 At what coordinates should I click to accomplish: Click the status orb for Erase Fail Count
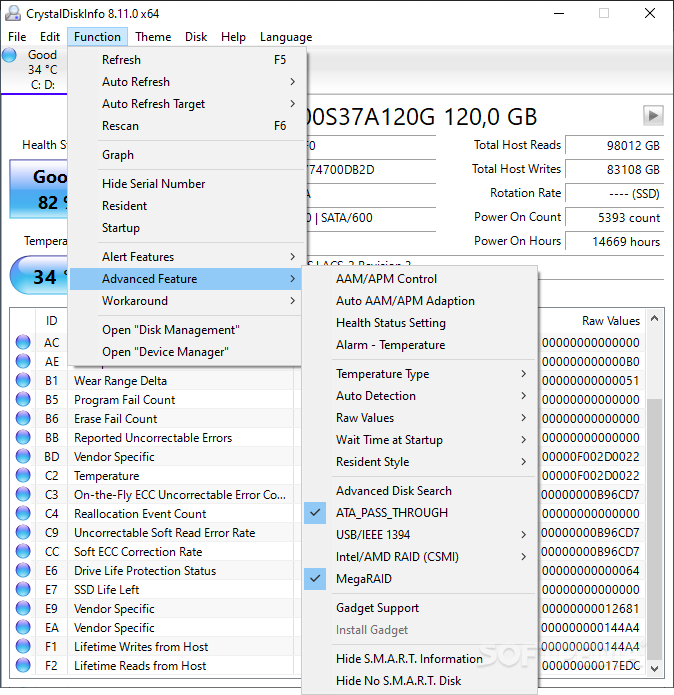(23, 418)
